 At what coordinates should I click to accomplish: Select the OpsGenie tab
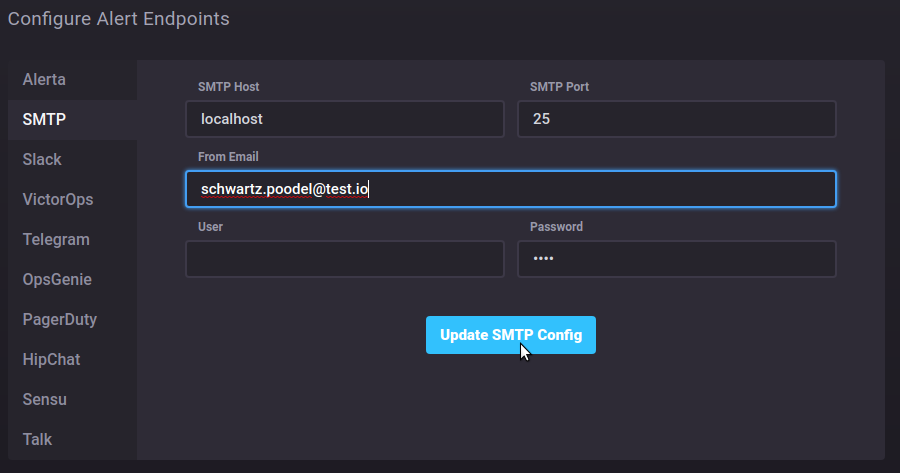tap(57, 279)
